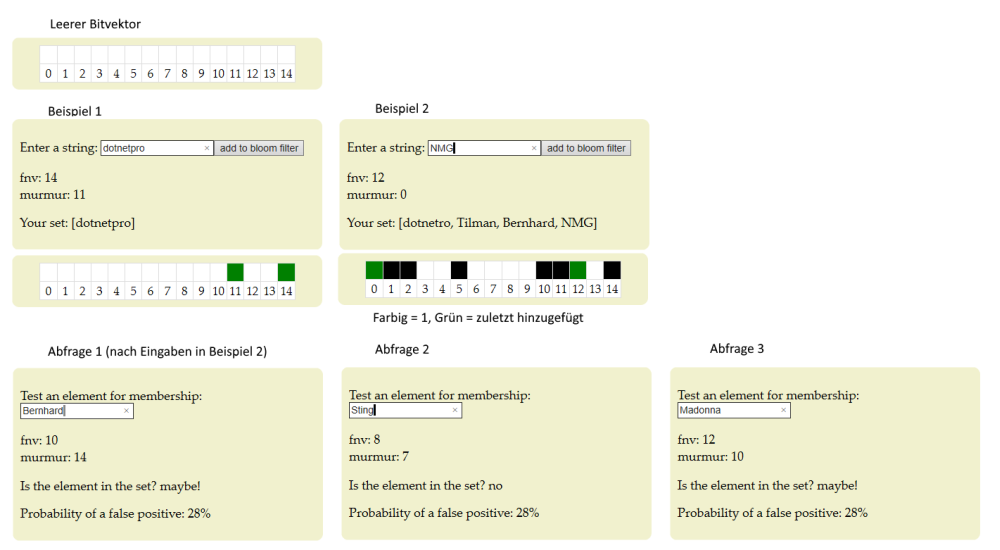Viewport: 1000px width, 550px height.
Task: Click the 'dotnetpro' string input field
Action: coord(150,148)
